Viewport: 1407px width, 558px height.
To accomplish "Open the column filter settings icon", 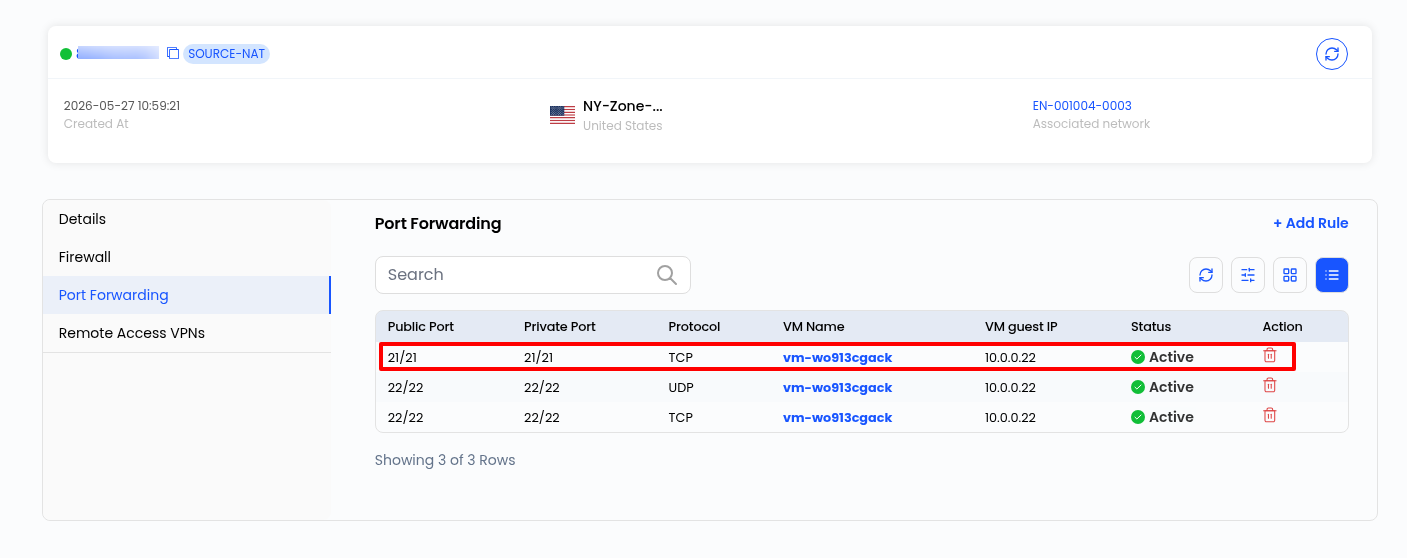I will click(1248, 275).
